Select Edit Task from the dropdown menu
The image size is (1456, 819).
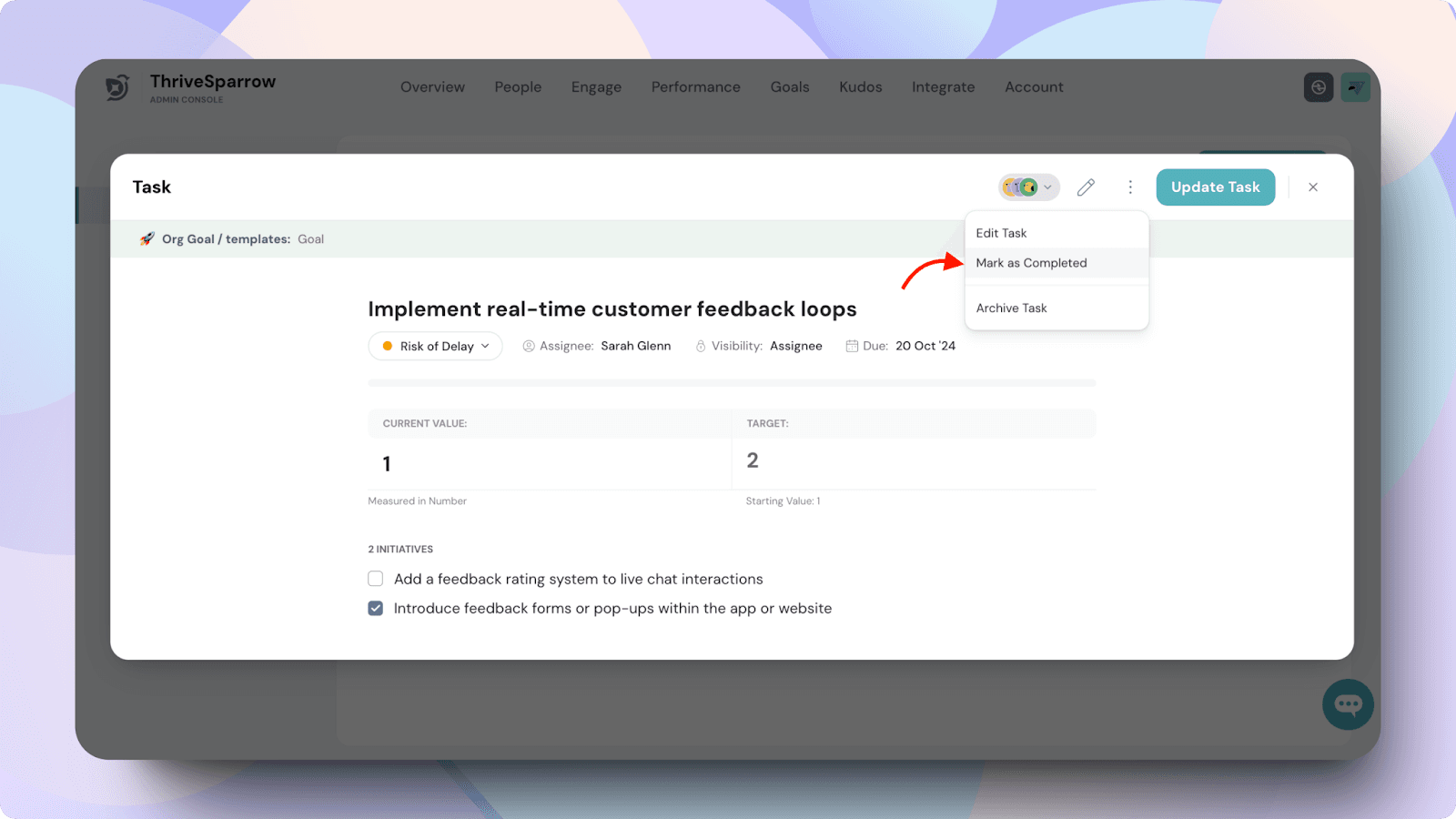(1001, 233)
